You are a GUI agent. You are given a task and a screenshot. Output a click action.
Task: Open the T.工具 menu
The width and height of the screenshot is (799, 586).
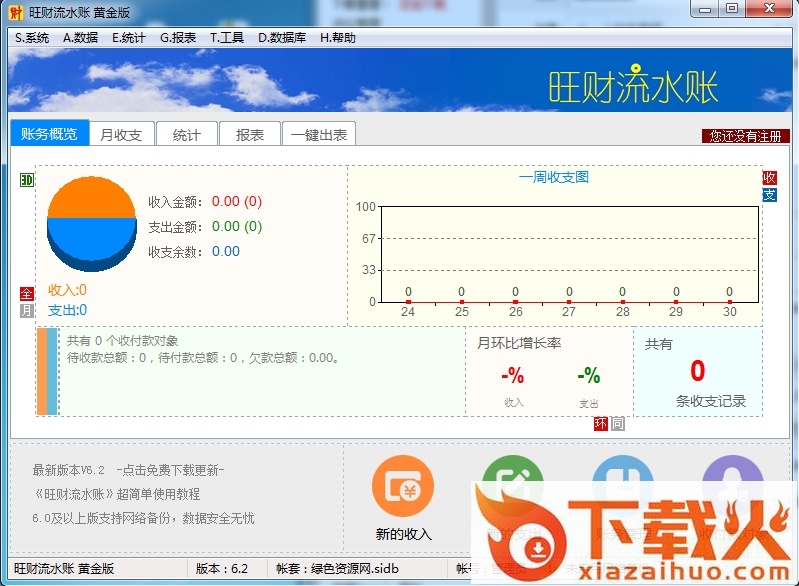pos(227,38)
